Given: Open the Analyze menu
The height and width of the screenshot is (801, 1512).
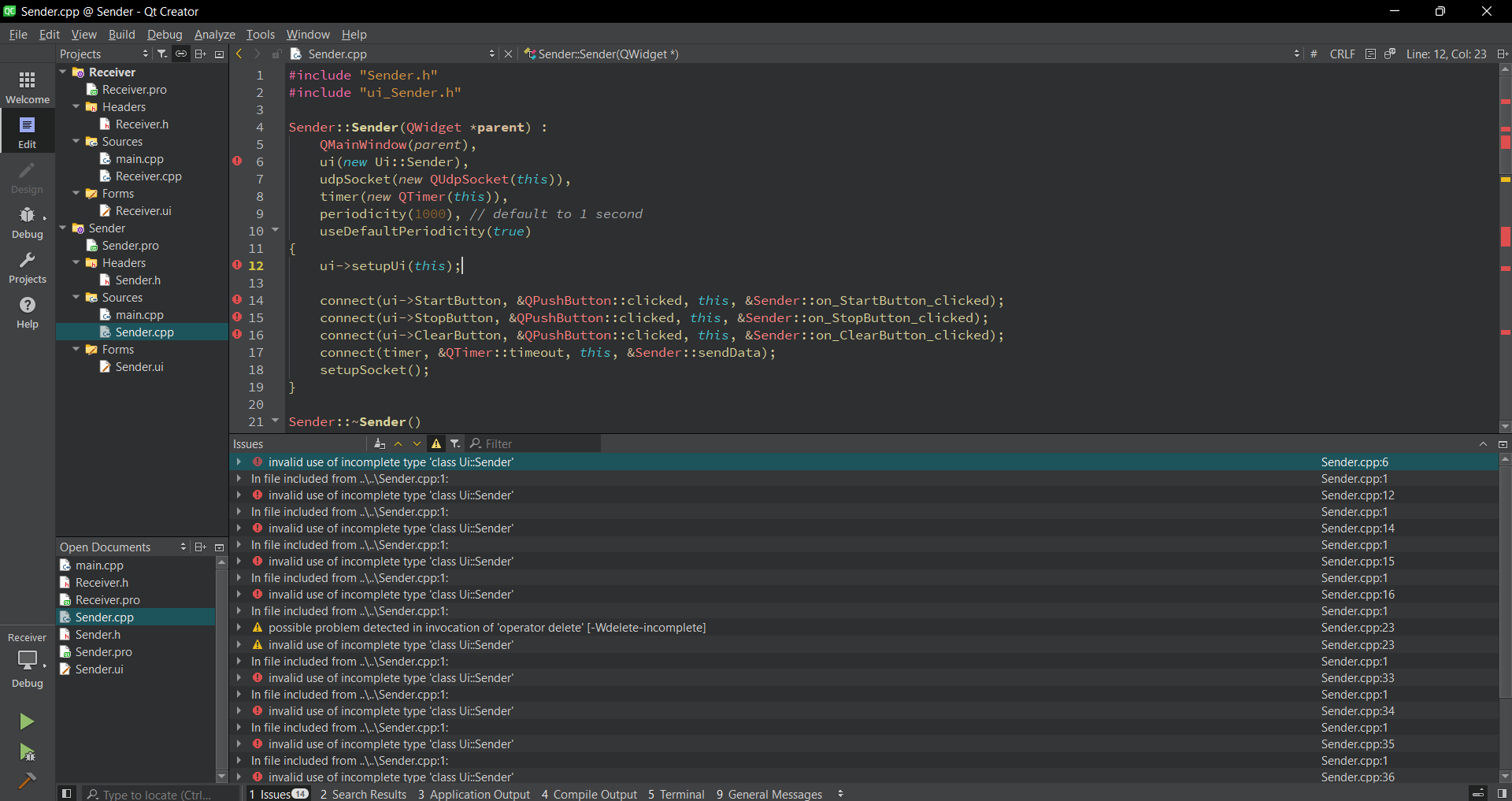Looking at the screenshot, I should pos(215,34).
